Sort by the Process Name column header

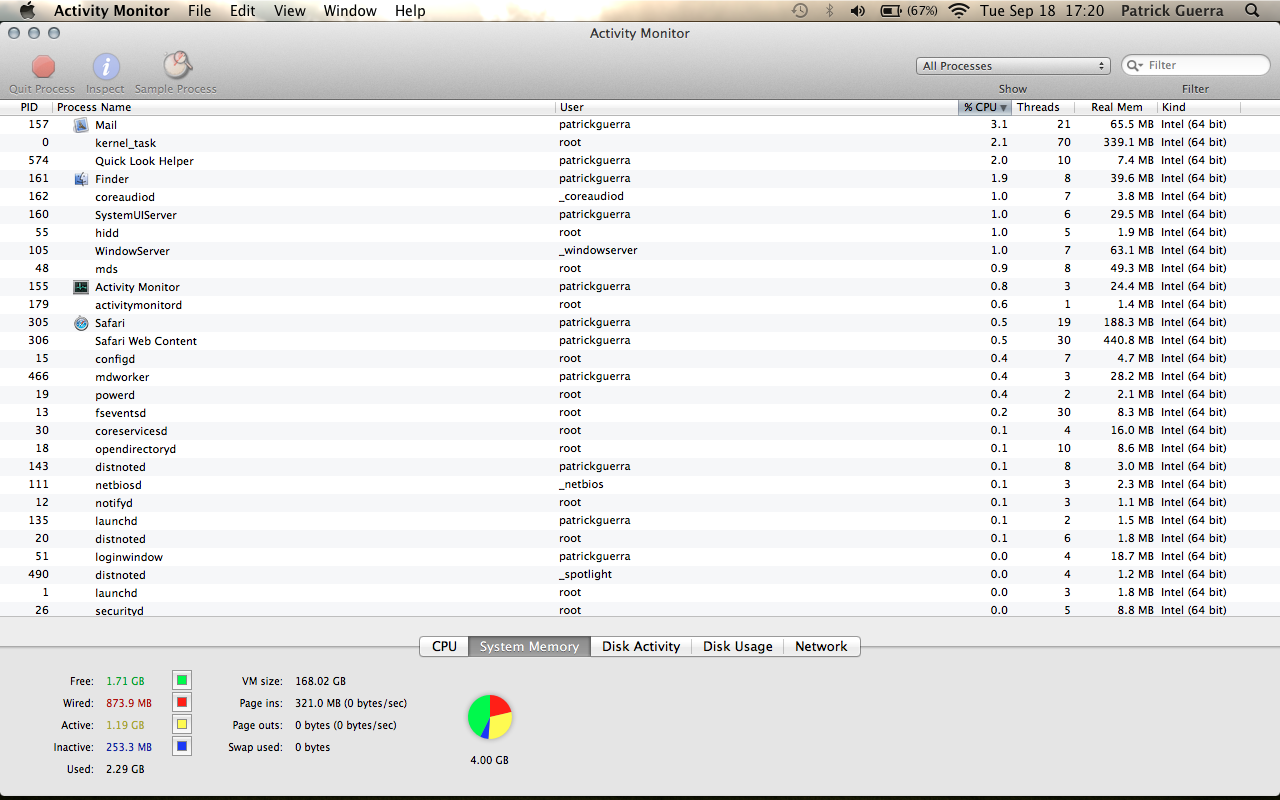click(304, 107)
